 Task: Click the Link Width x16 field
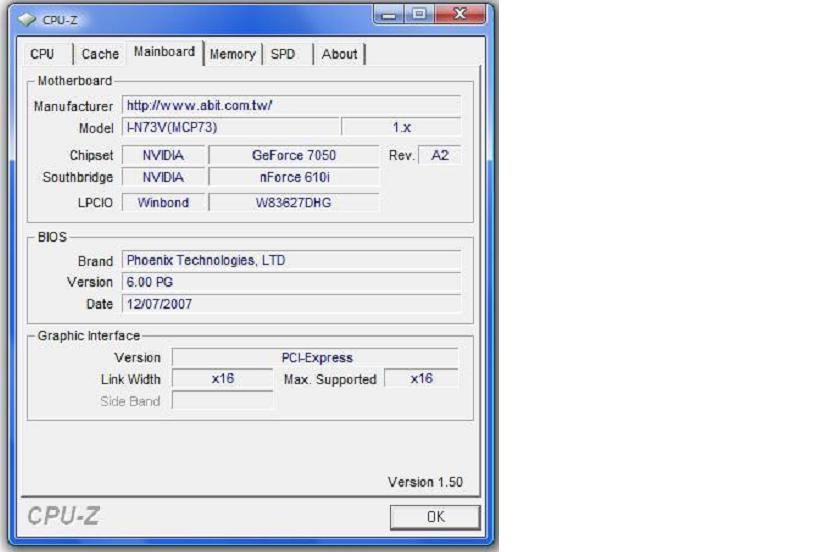coord(222,378)
